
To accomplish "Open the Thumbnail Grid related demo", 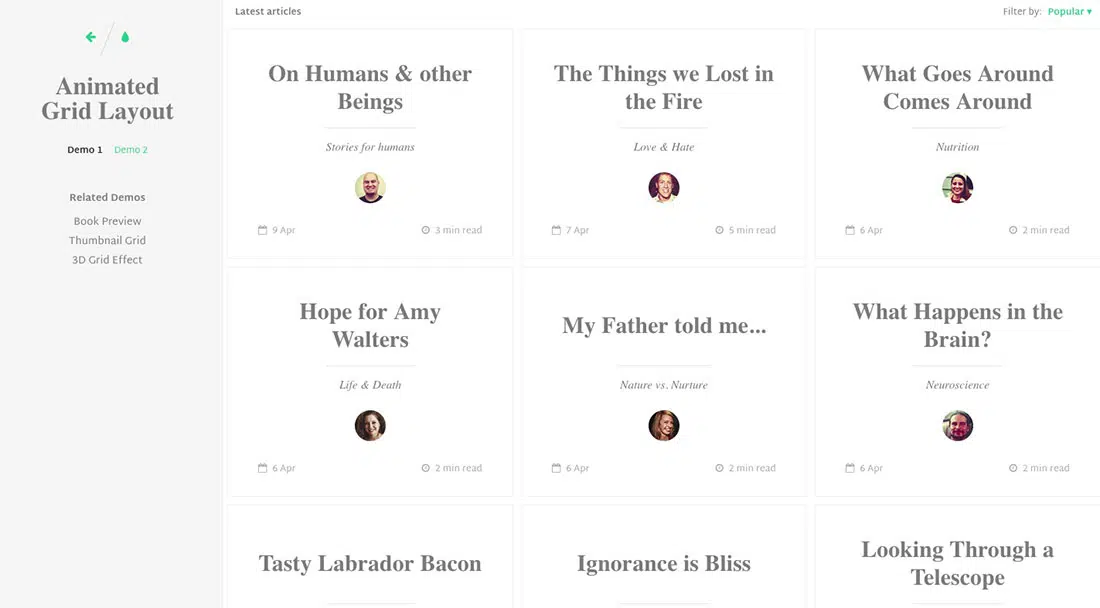I will coord(107,240).
